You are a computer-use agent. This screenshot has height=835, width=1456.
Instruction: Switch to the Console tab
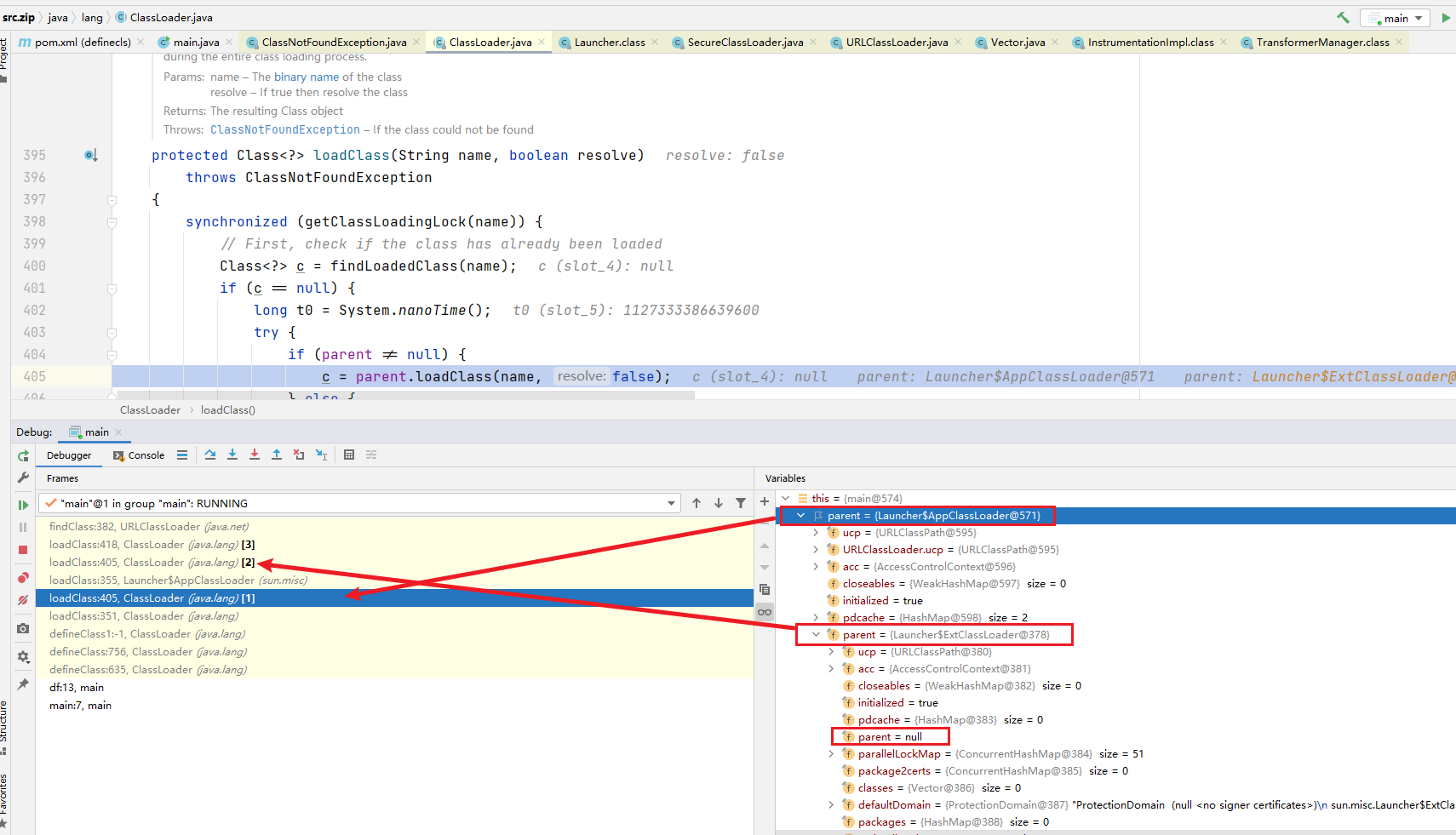139,455
